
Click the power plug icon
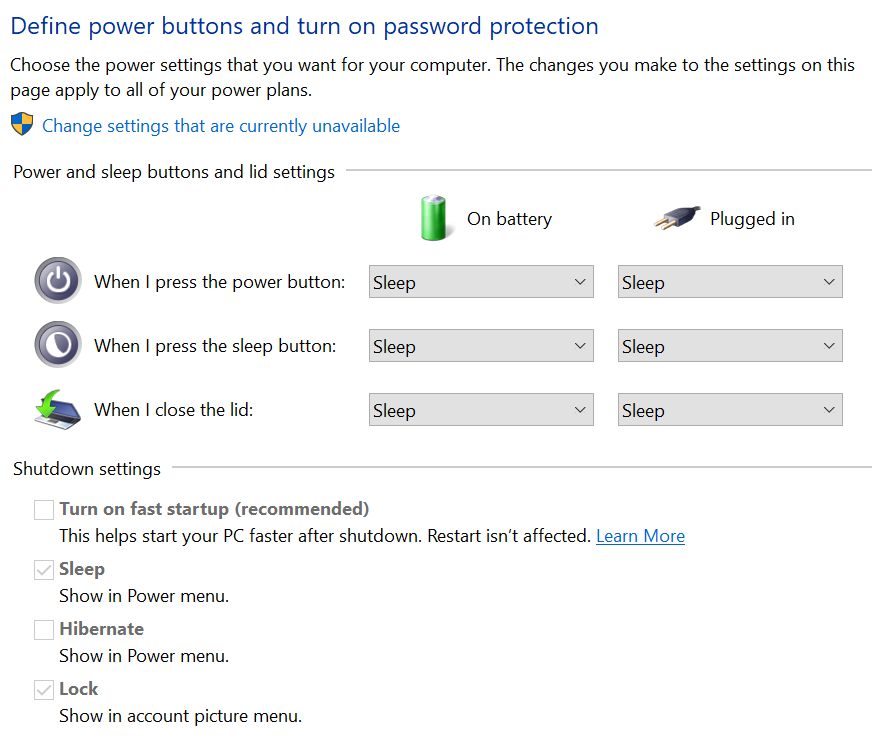tap(676, 218)
